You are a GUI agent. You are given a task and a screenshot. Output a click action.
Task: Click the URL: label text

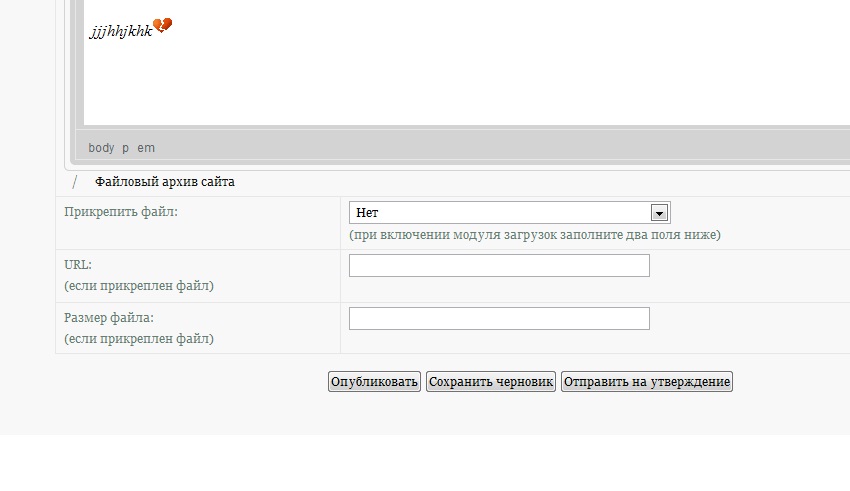pyautogui.click(x=78, y=264)
